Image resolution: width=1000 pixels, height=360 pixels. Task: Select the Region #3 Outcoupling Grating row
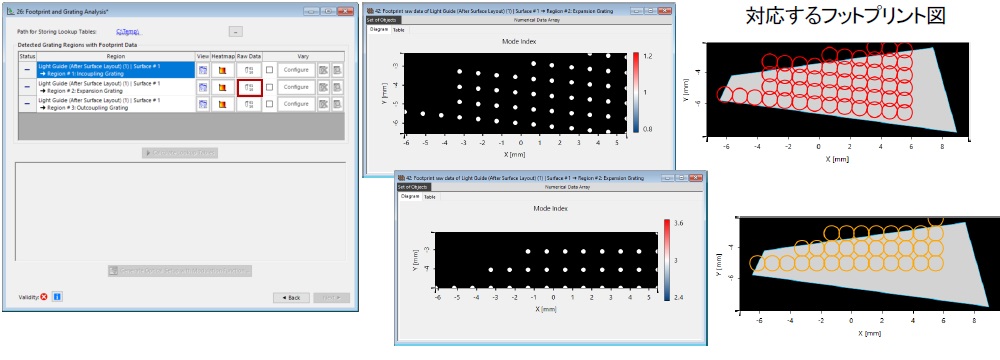pos(115,104)
